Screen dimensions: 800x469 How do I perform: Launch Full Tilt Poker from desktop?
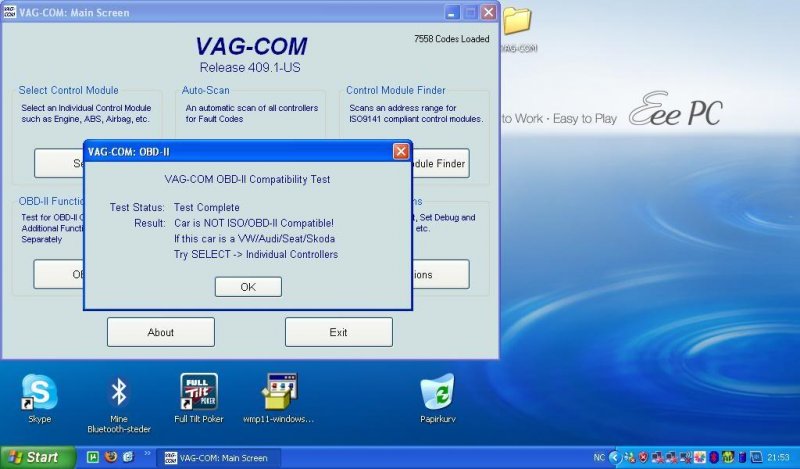click(x=198, y=392)
